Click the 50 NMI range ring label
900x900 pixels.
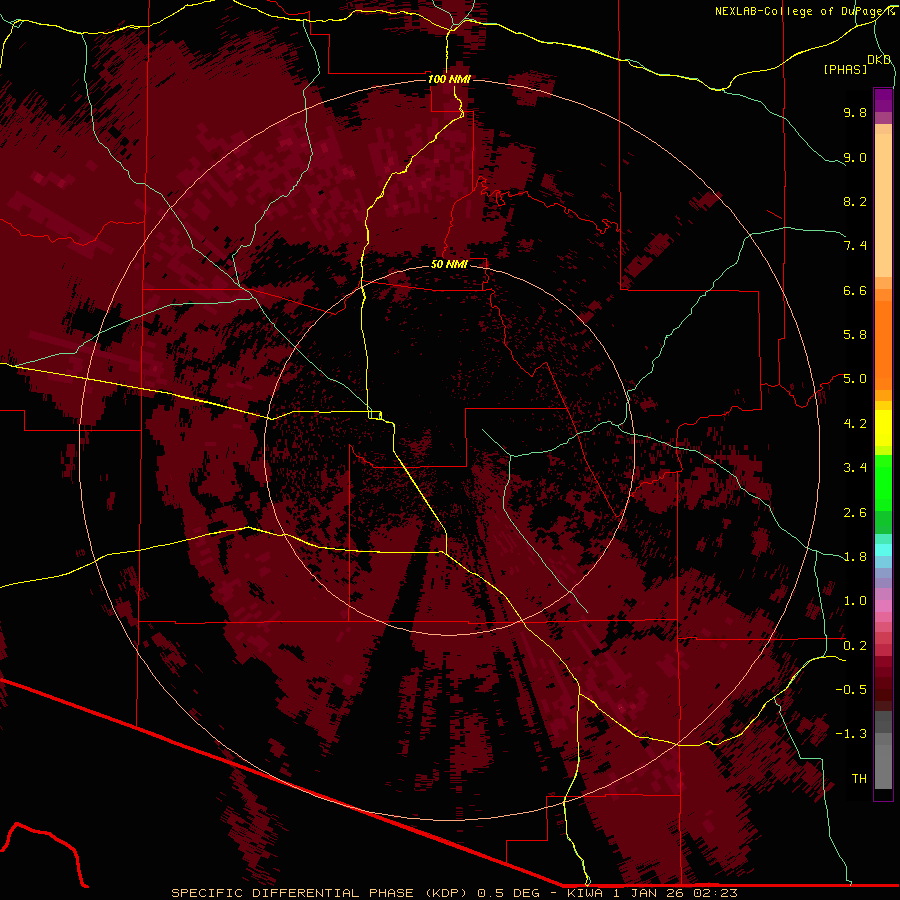(x=449, y=264)
